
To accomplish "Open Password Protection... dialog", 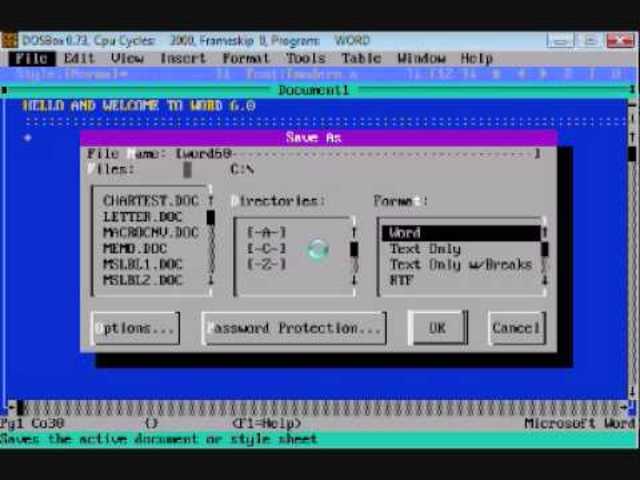I will [x=294, y=328].
